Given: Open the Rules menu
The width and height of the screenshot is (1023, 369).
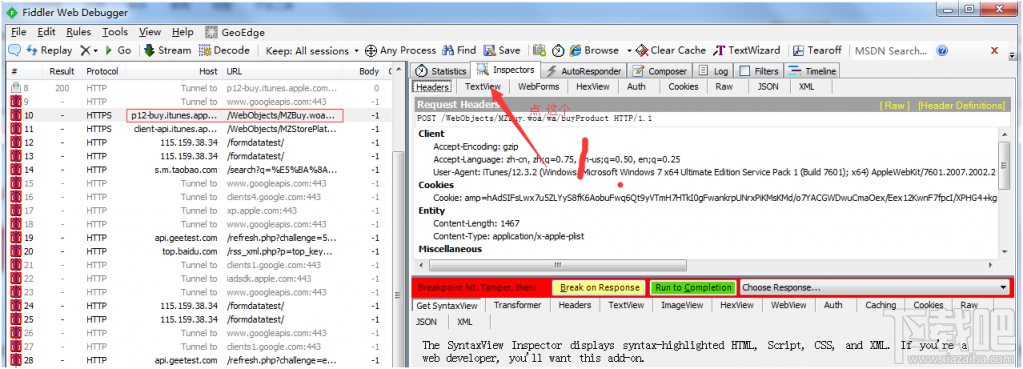Looking at the screenshot, I should coord(79,32).
